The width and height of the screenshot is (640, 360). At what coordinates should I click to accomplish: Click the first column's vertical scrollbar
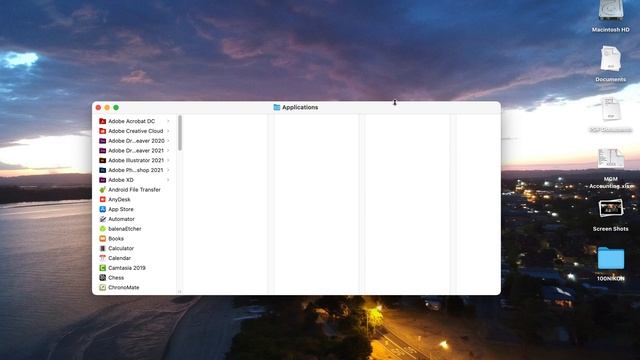(x=180, y=133)
